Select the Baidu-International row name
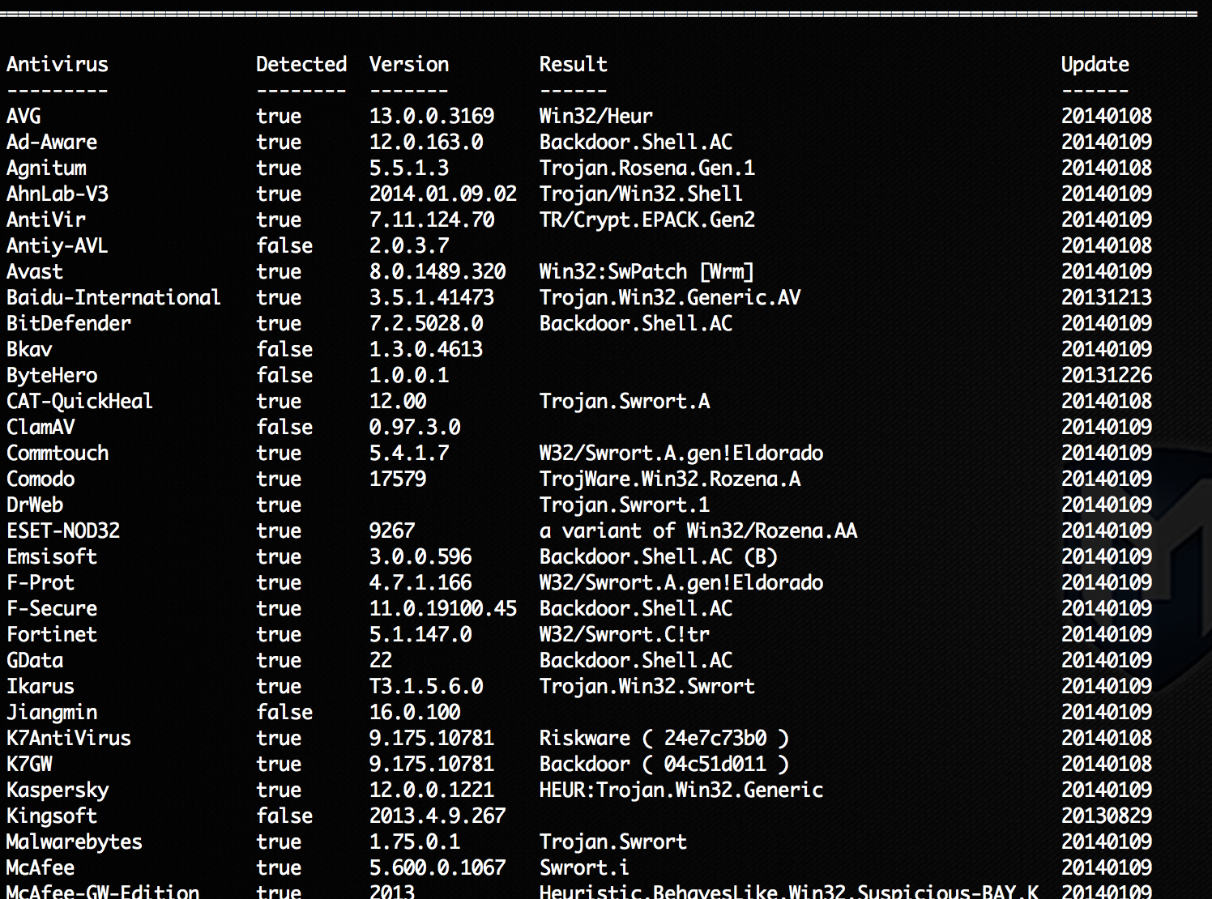Screen dimensions: 1212x899 click(113, 297)
